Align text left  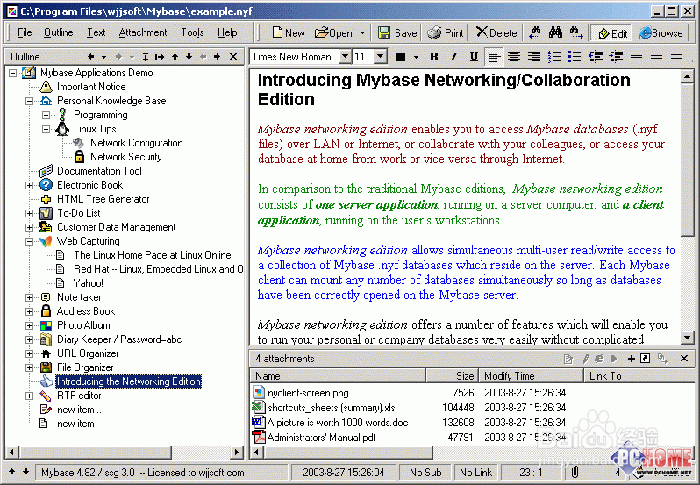coord(493,57)
